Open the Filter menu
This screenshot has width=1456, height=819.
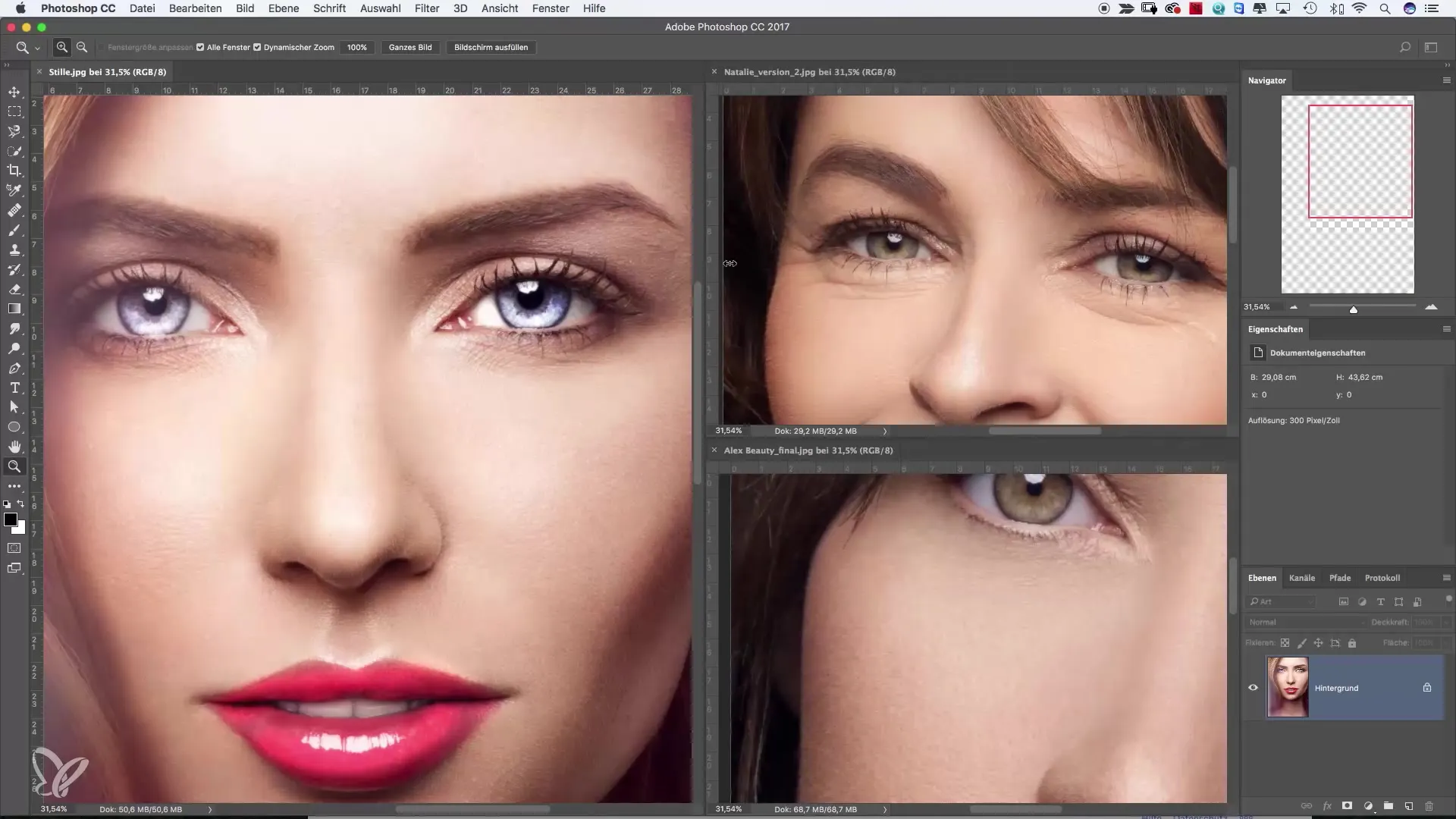tap(427, 8)
